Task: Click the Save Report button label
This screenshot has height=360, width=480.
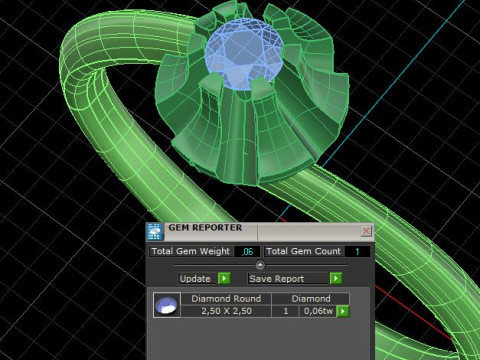Action: (289, 279)
